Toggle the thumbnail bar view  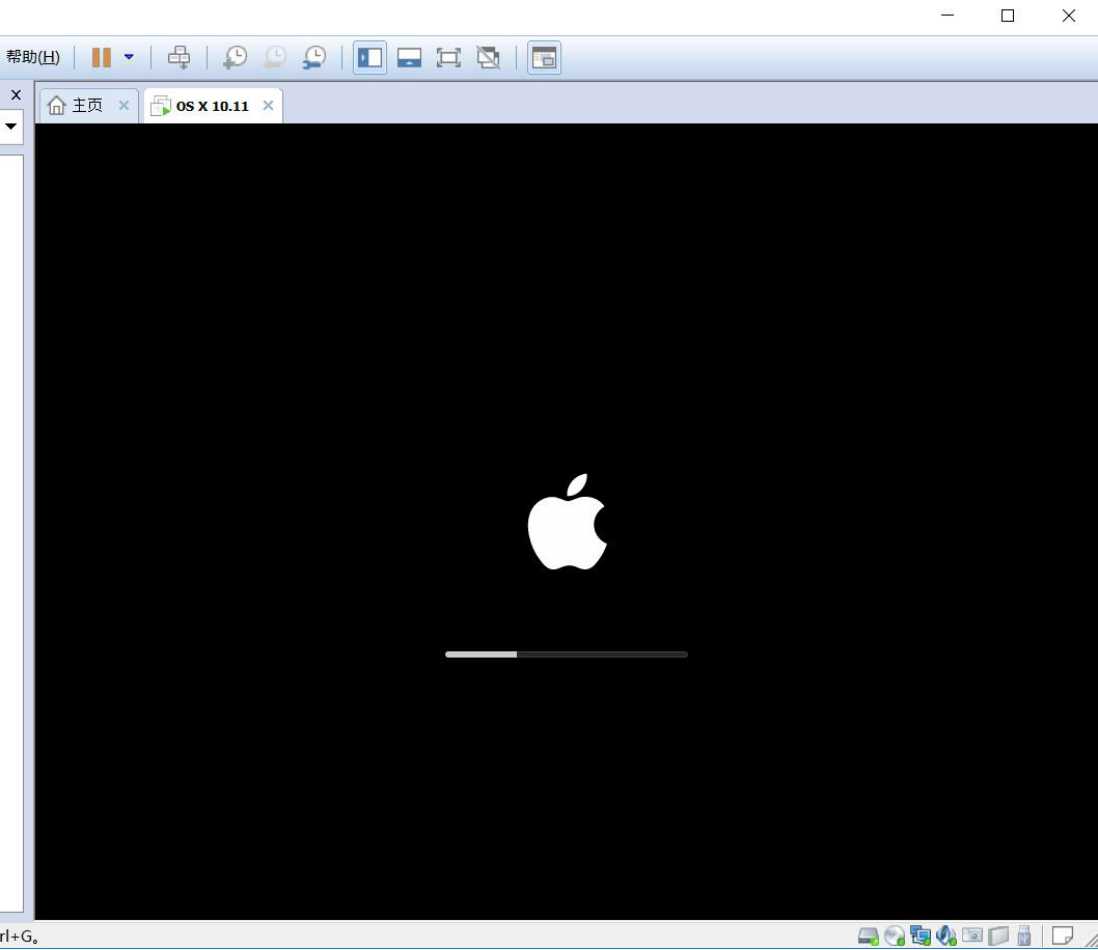tap(409, 57)
